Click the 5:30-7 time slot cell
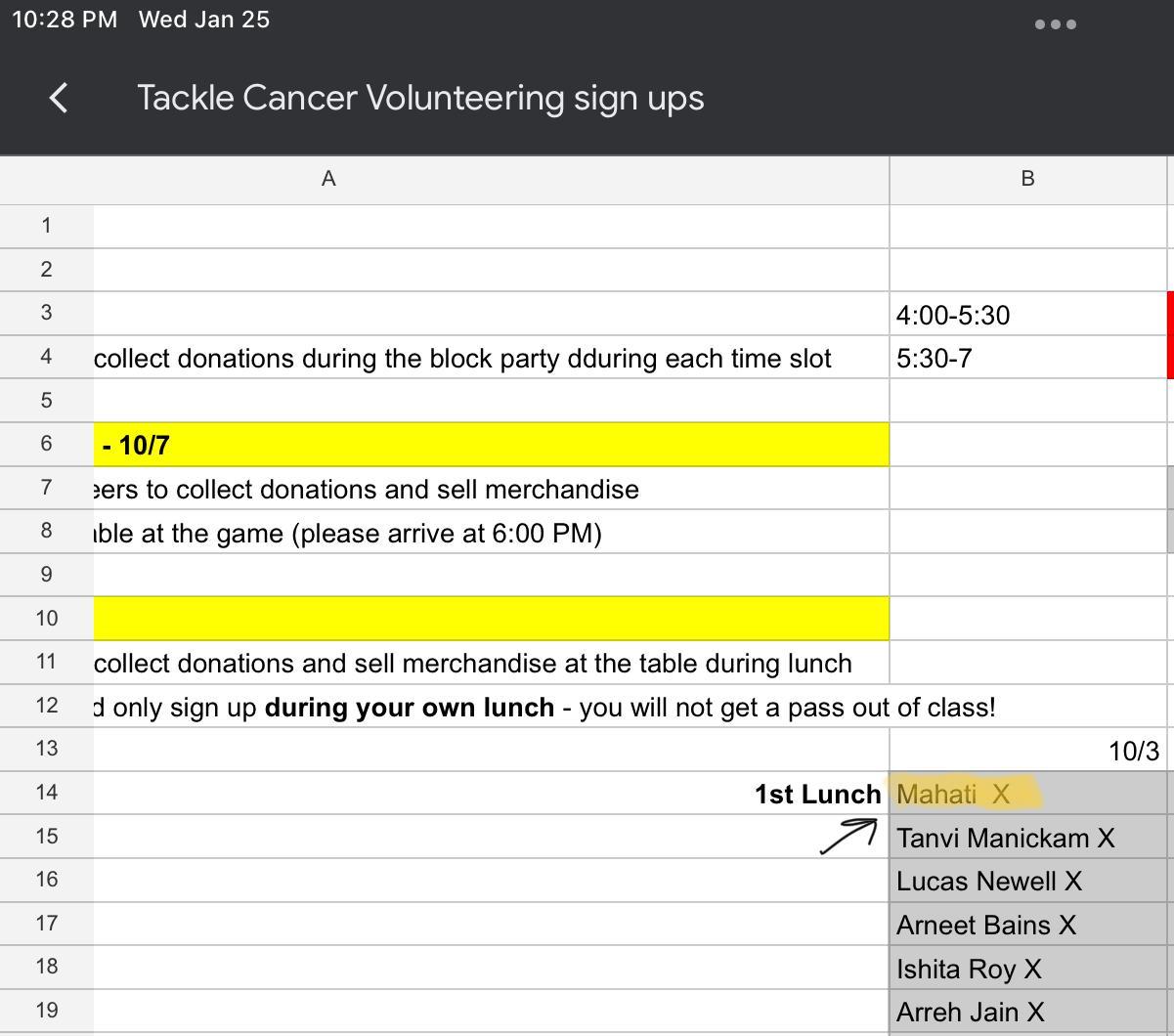 coord(1026,358)
